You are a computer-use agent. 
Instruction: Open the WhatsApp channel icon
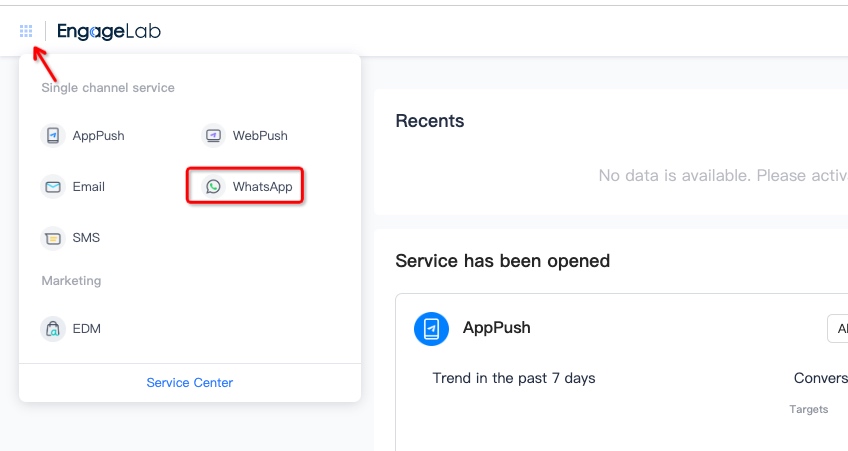[x=214, y=187]
